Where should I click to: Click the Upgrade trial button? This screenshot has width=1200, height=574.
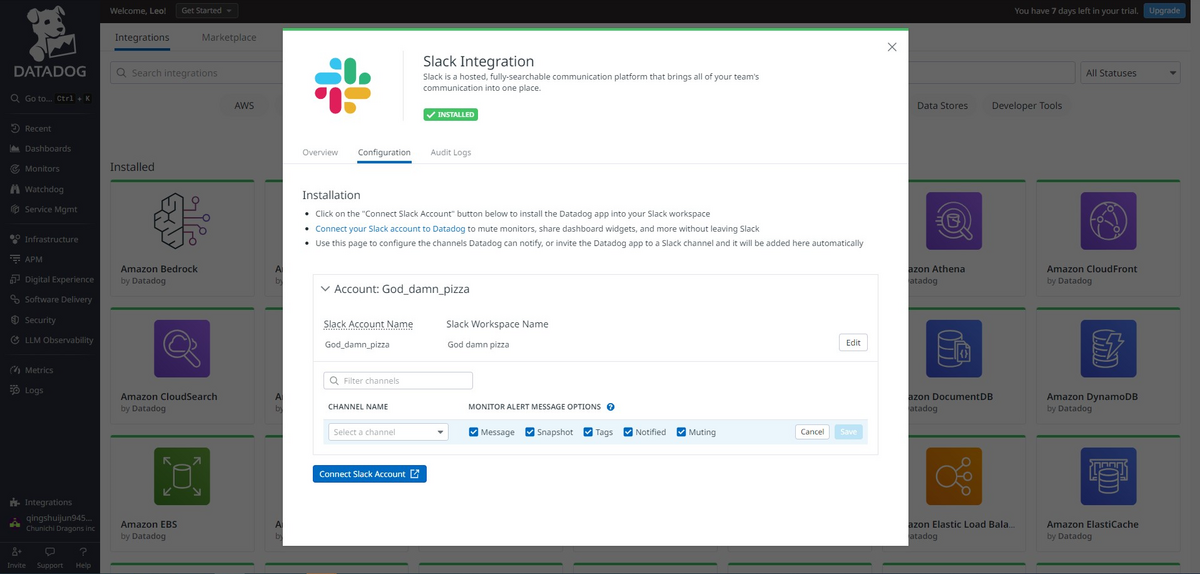1164,10
